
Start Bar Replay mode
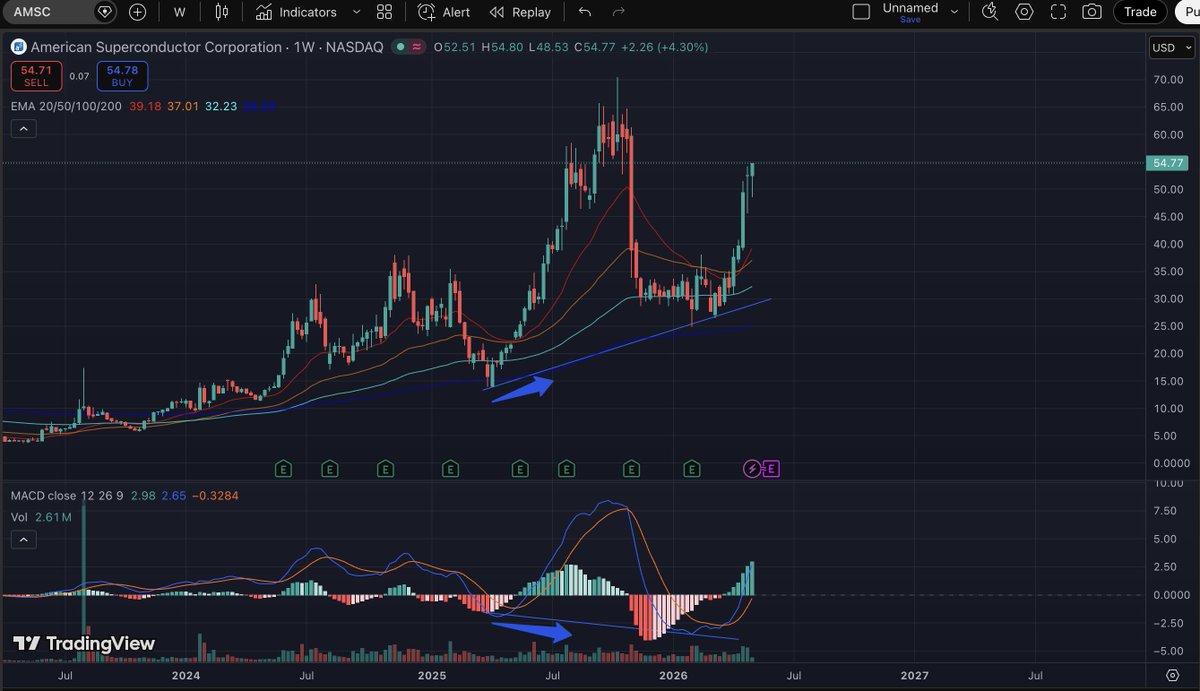pos(520,12)
